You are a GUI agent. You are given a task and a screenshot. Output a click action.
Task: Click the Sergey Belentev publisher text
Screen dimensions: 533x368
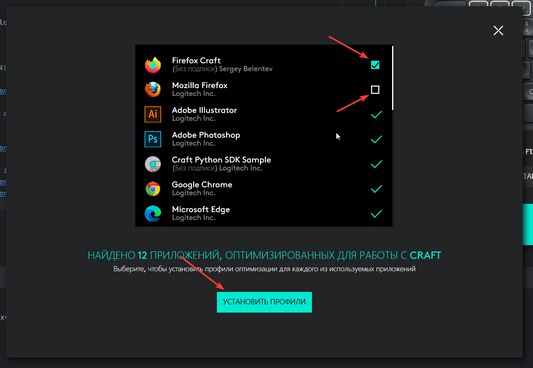coord(245,69)
